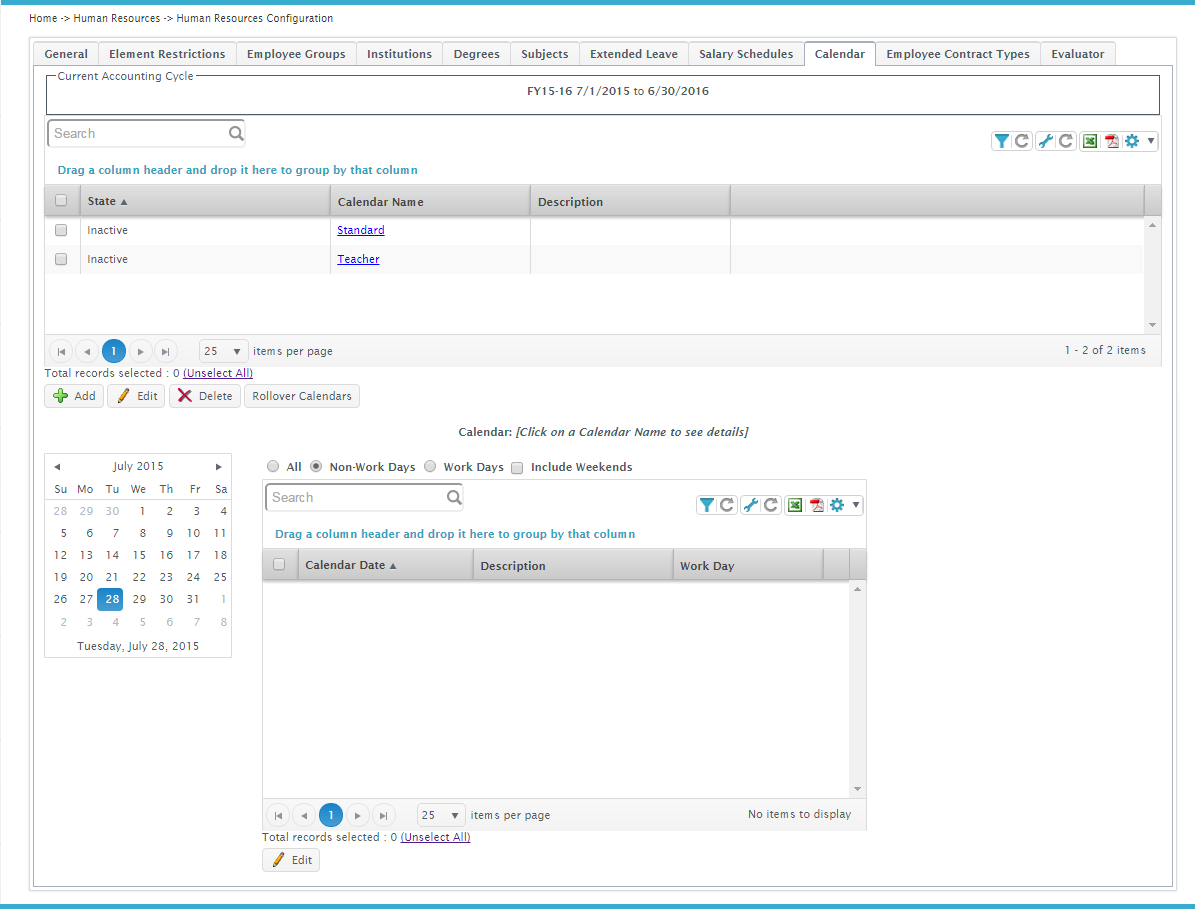Viewport: 1195px width, 909px height.
Task: Open items per page dropdown in dates grid
Action: click(x=441, y=815)
